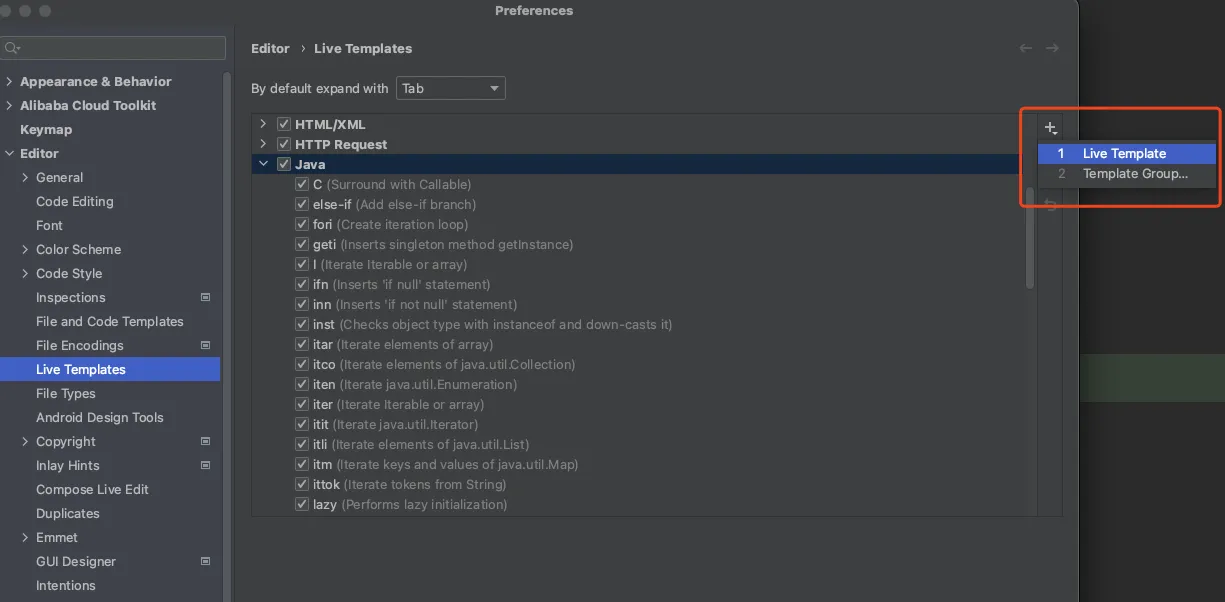Click the project-level icon beside Copyright

(x=206, y=441)
